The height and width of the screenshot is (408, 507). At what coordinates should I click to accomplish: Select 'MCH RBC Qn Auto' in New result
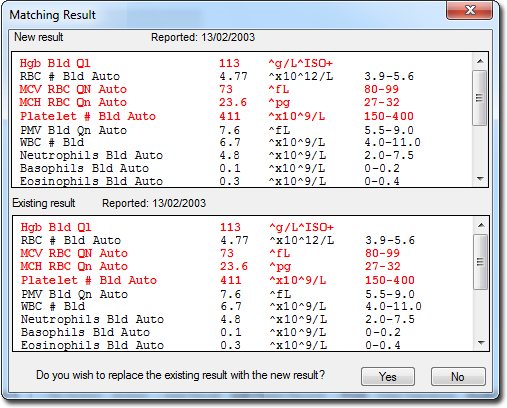coord(73,102)
